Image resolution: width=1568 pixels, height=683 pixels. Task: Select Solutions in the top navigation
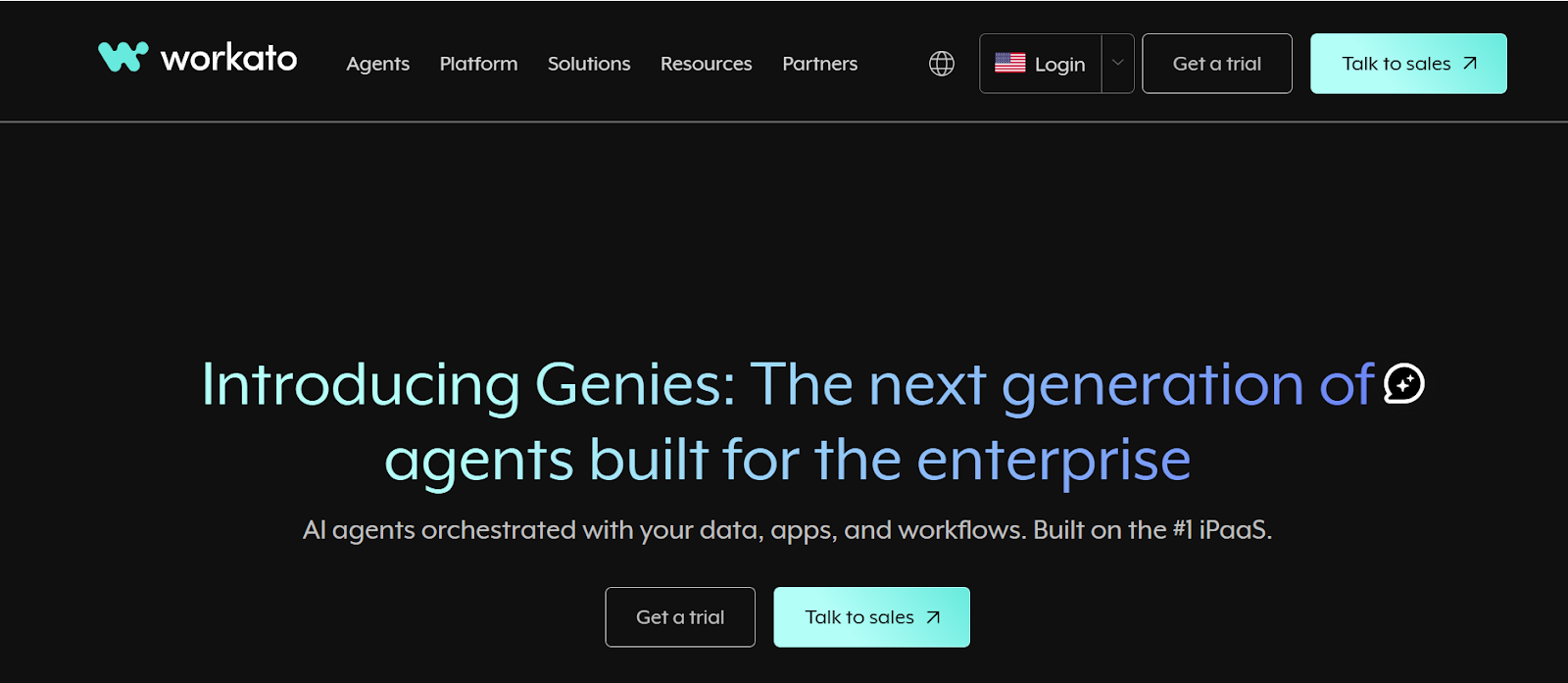coord(589,64)
